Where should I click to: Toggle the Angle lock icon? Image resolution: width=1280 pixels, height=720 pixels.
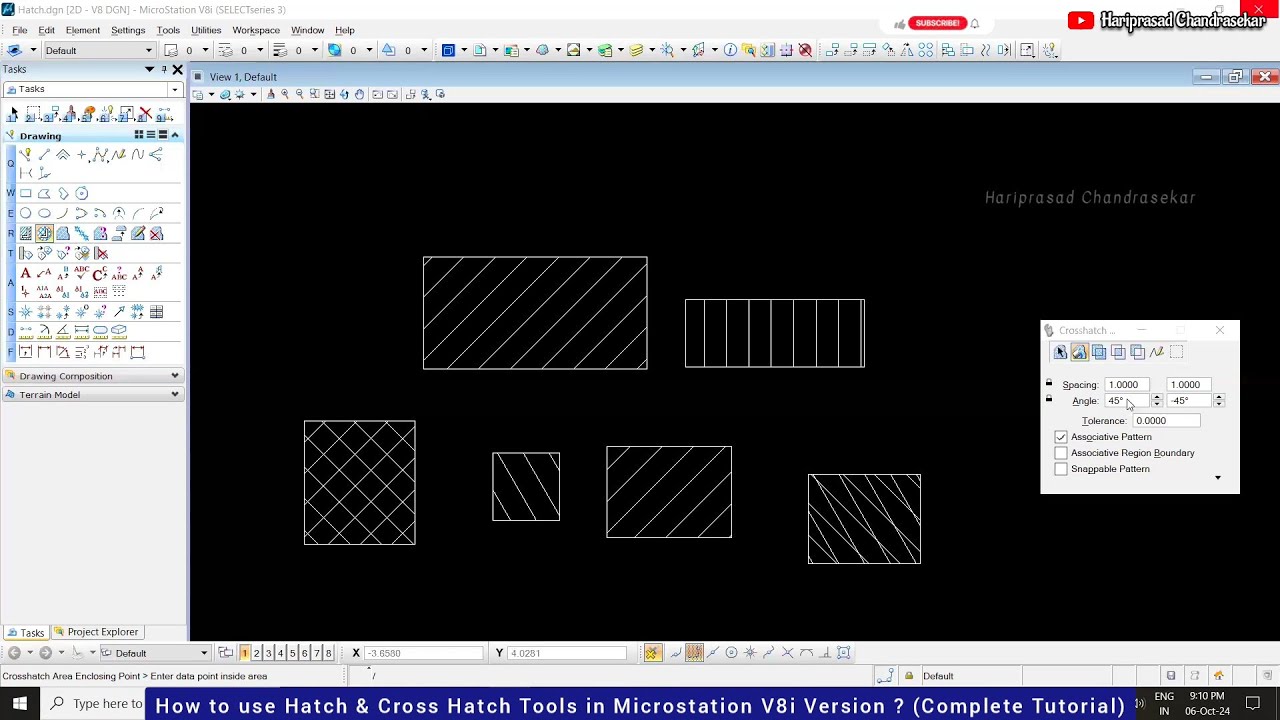coord(1049,400)
